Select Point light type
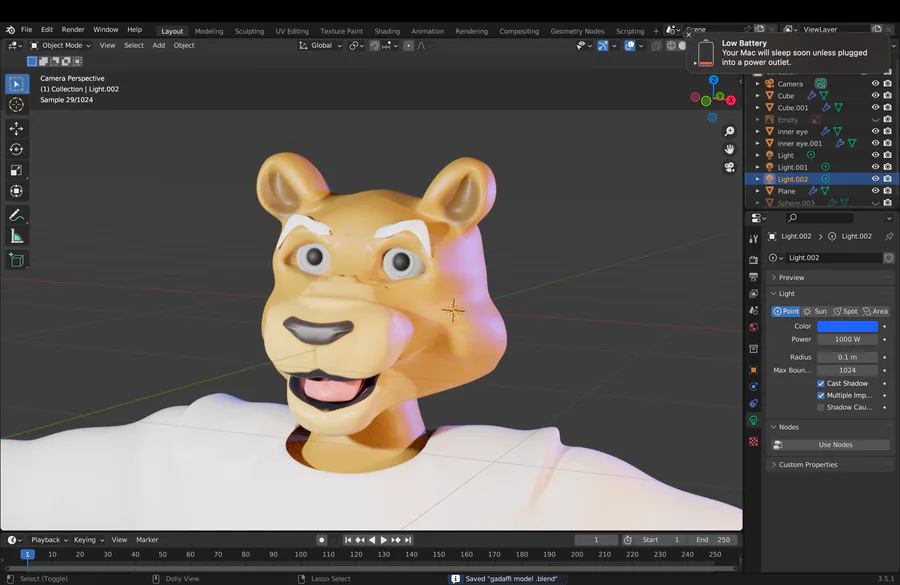The image size is (900, 585). click(786, 311)
